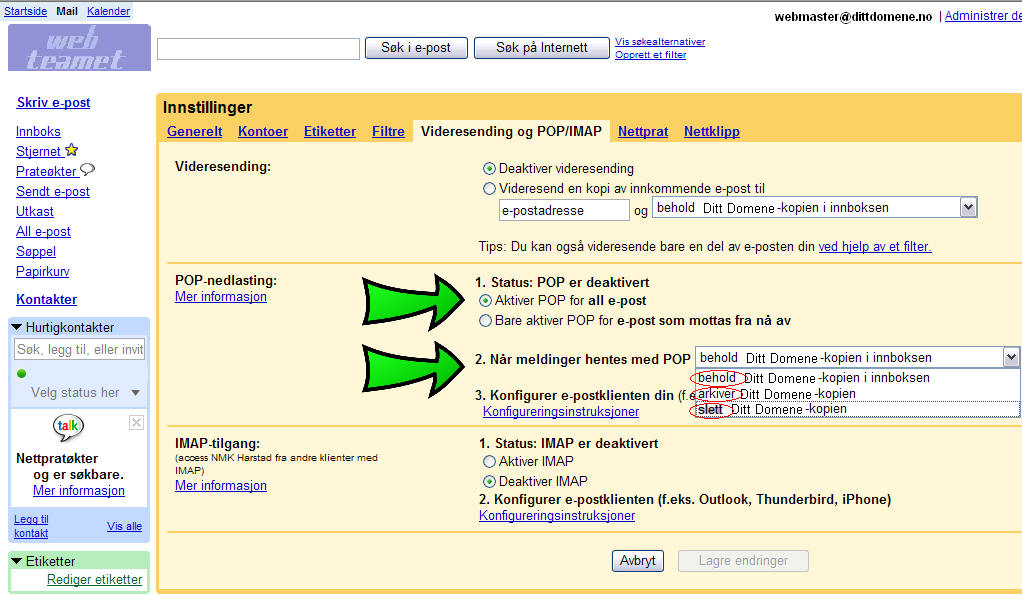Click Rediger etiketter link
The width and height of the screenshot is (1022, 595).
pos(95,579)
